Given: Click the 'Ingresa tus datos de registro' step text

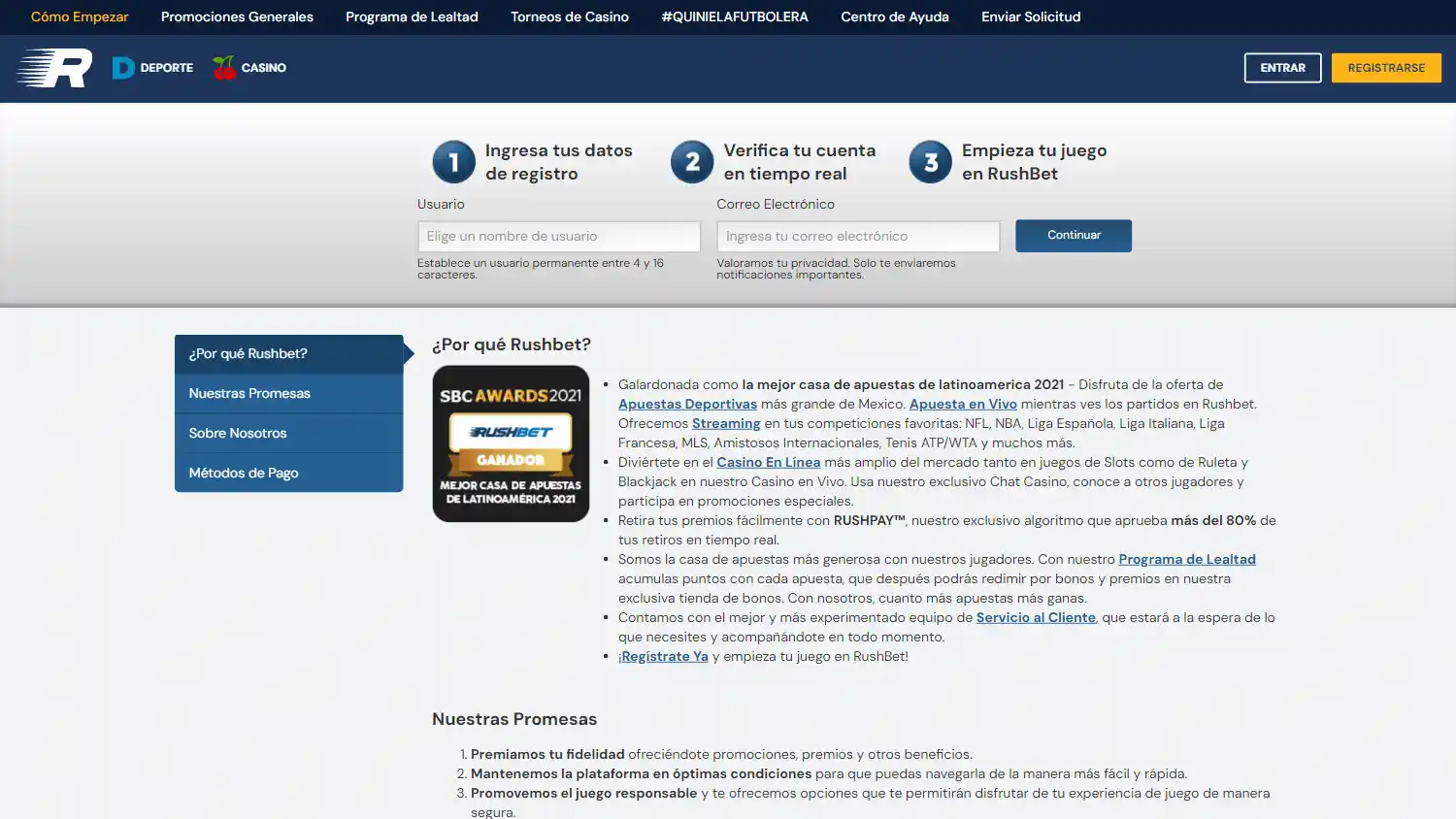Looking at the screenshot, I should (x=559, y=162).
